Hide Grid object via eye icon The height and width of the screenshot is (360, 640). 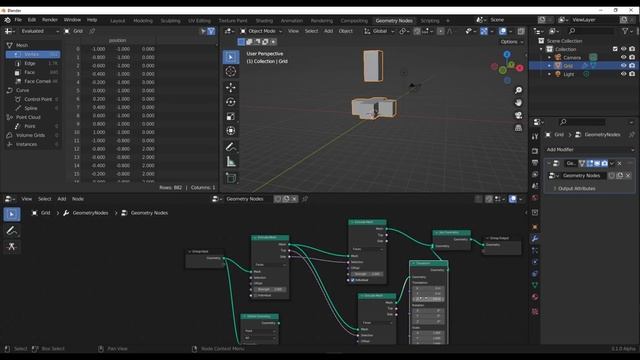623,65
